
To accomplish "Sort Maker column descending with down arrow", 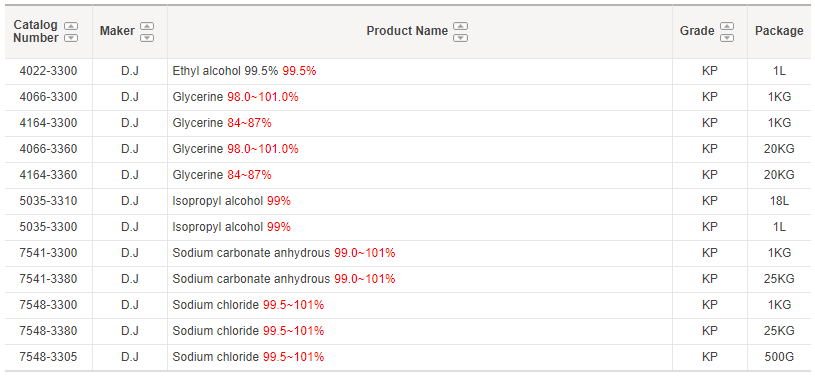I will pos(148,37).
